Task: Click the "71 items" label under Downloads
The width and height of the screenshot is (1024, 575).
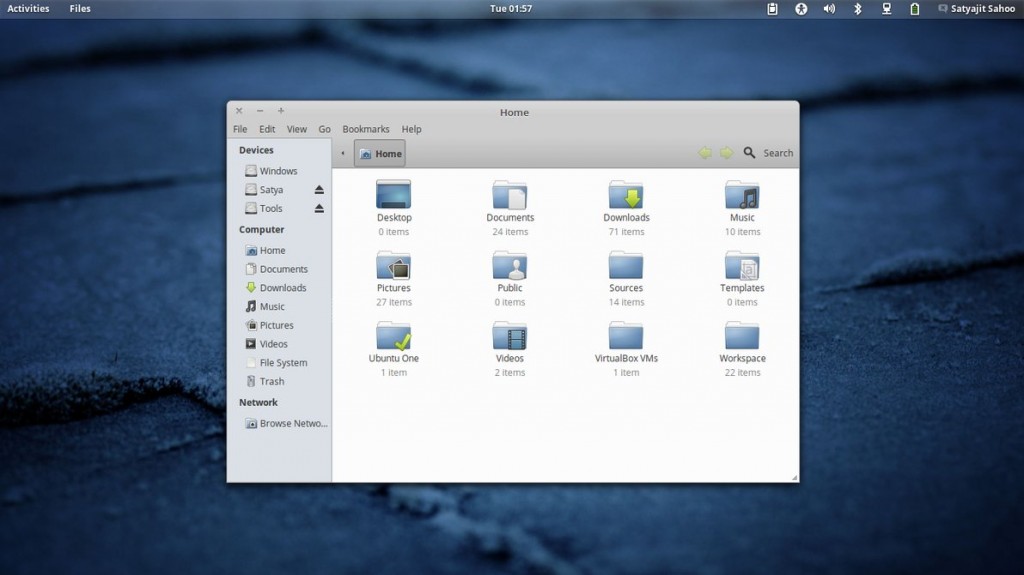Action: tap(626, 232)
